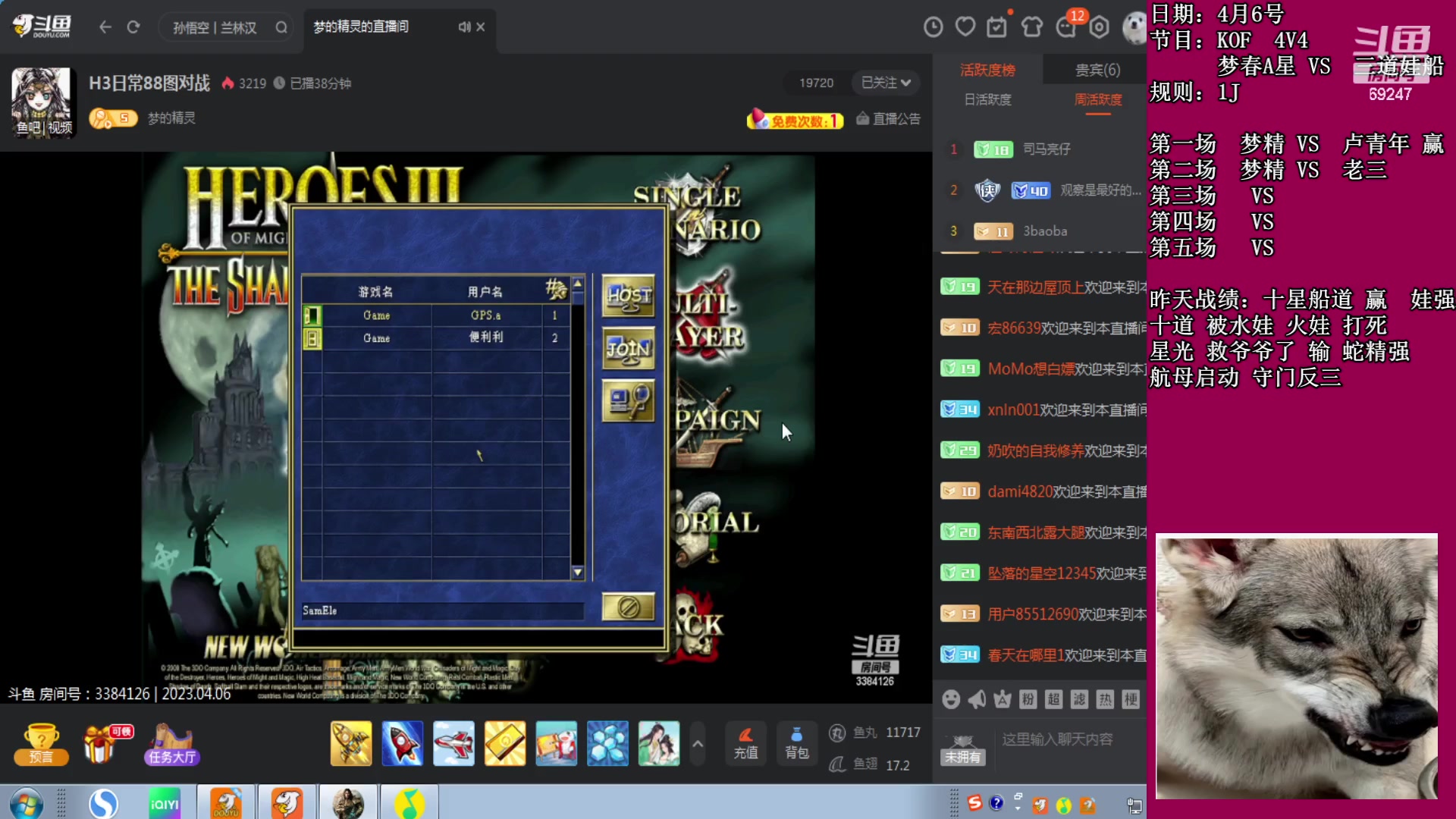This screenshot has height=819, width=1456.
Task: Send the gold card gift
Action: pos(505,743)
